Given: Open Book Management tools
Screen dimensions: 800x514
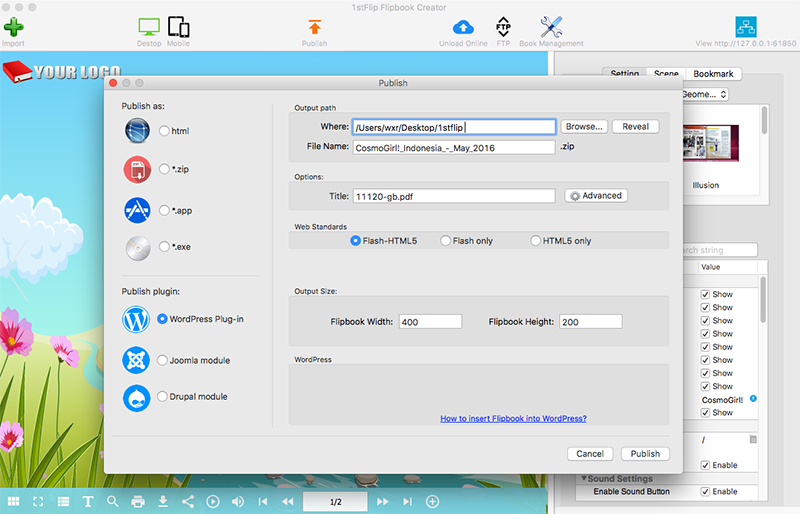Looking at the screenshot, I should tap(551, 27).
